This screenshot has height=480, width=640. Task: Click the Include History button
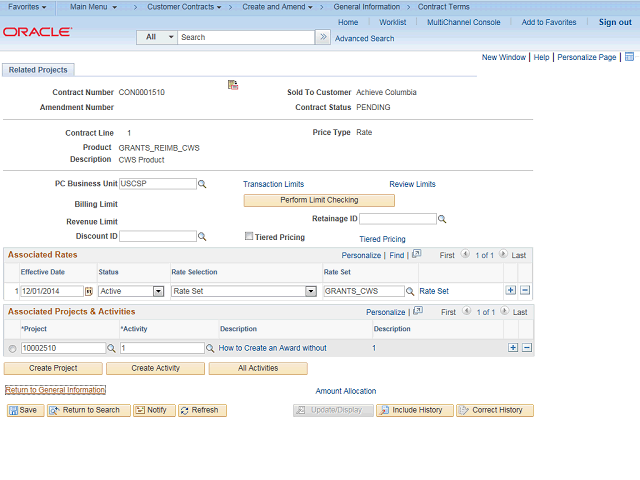tap(415, 410)
